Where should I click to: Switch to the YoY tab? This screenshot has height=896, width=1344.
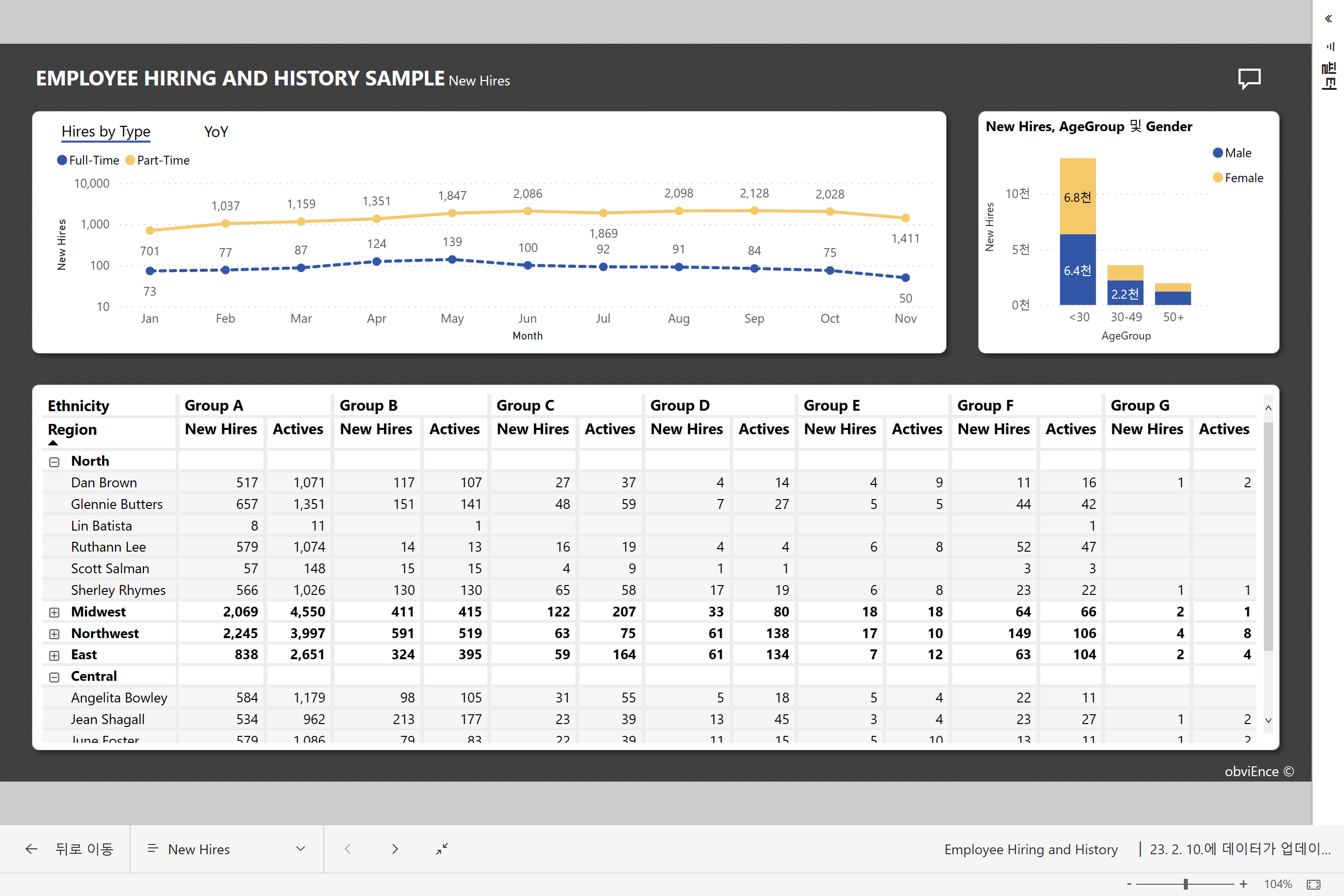tap(216, 132)
